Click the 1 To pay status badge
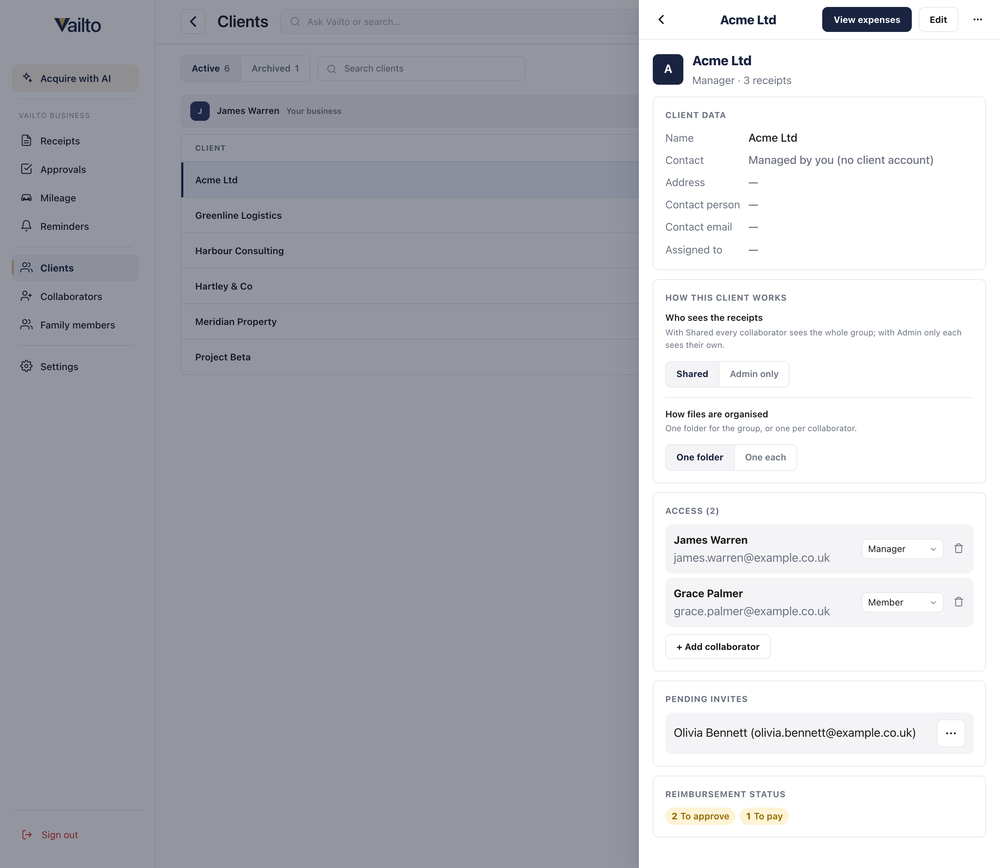1000x868 pixels. coord(764,816)
